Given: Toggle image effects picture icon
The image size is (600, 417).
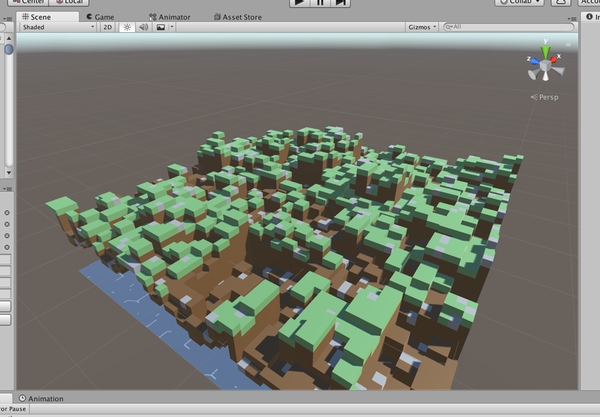Looking at the screenshot, I should (x=161, y=27).
